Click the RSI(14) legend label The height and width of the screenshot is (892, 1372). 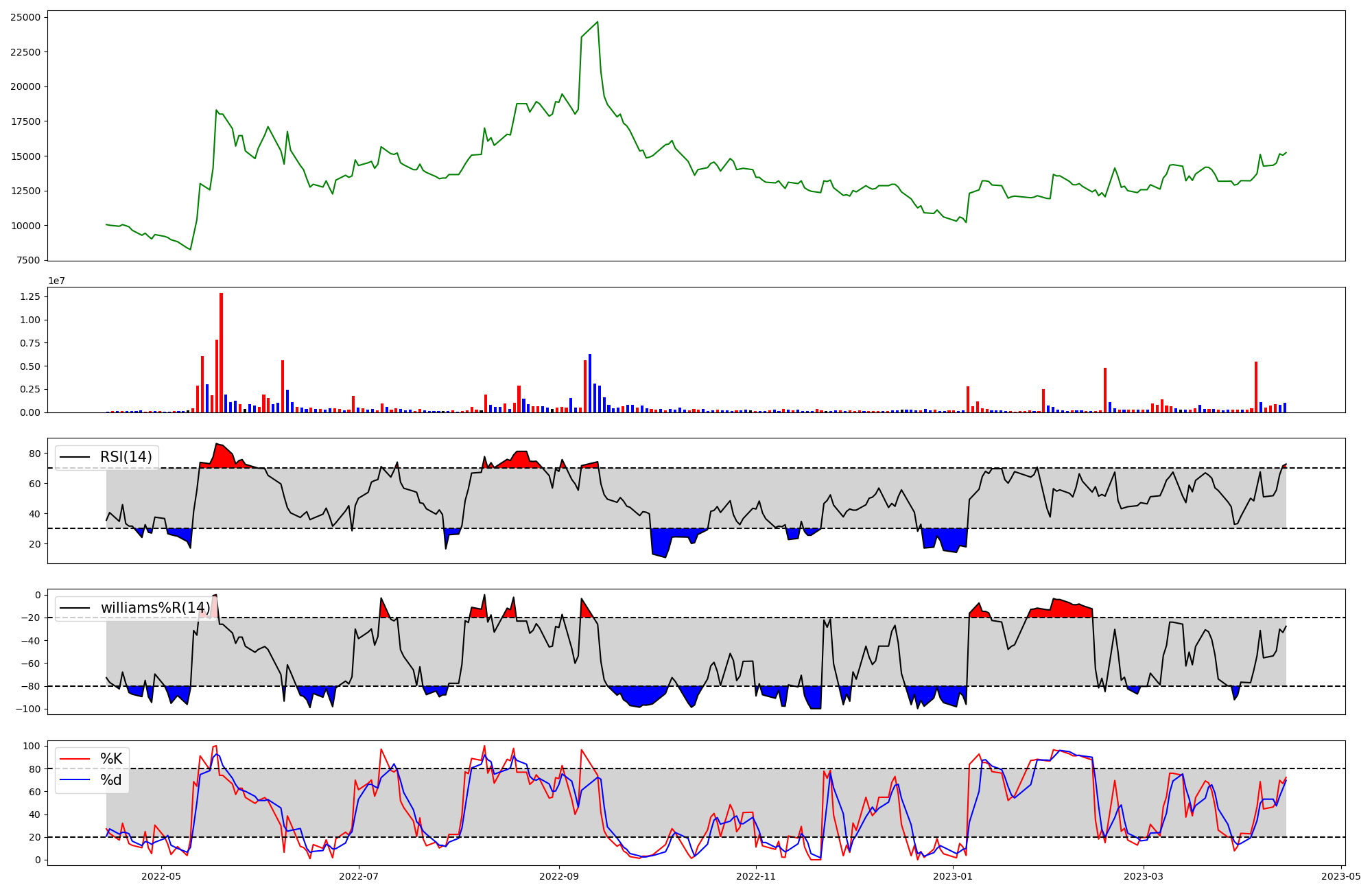126,457
